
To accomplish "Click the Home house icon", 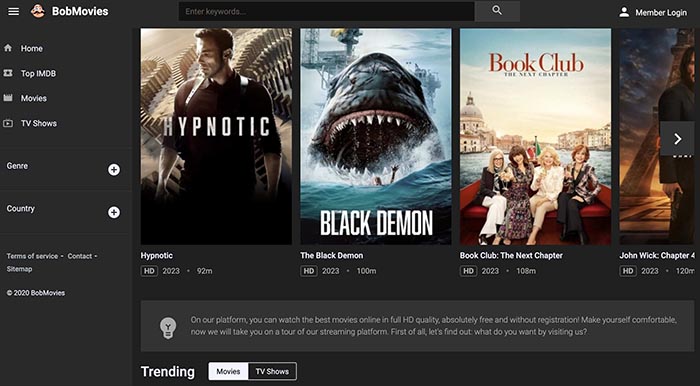I will 8,48.
